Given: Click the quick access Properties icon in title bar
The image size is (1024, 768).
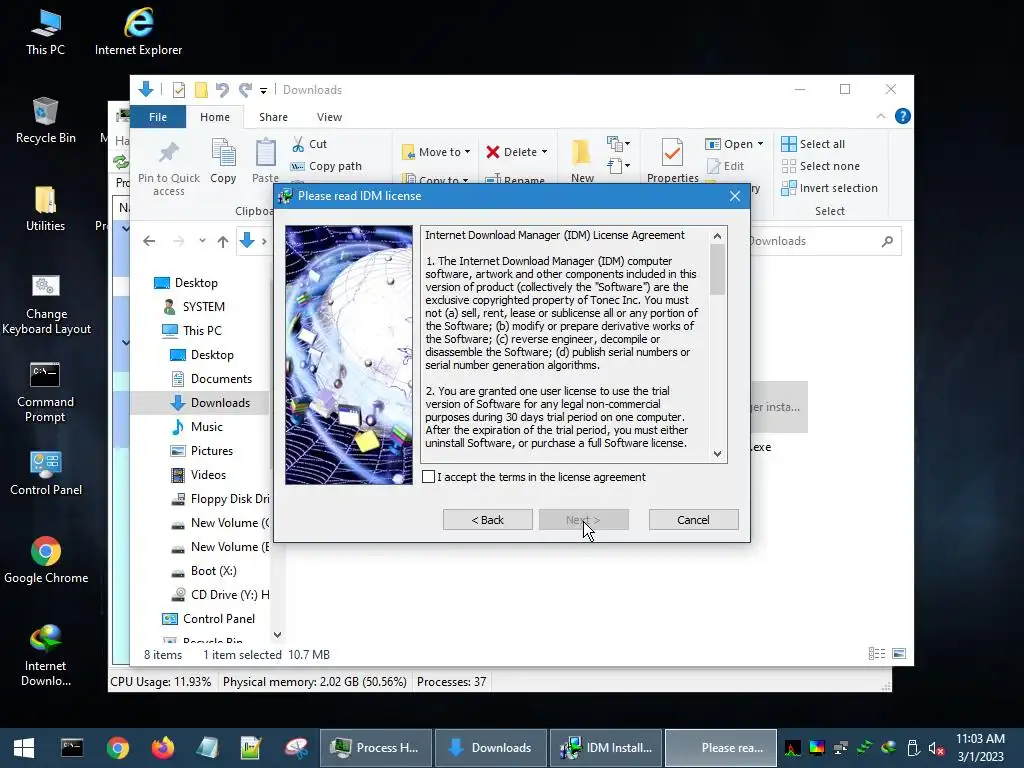Looking at the screenshot, I should [x=178, y=89].
